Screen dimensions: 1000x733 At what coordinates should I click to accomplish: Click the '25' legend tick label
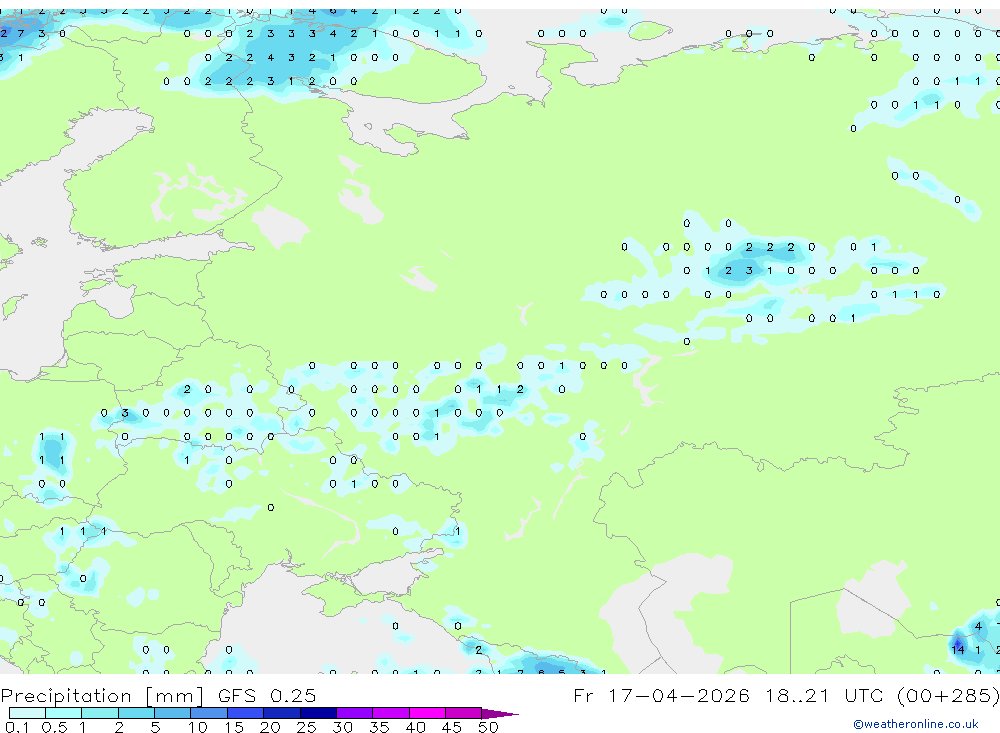[x=307, y=727]
